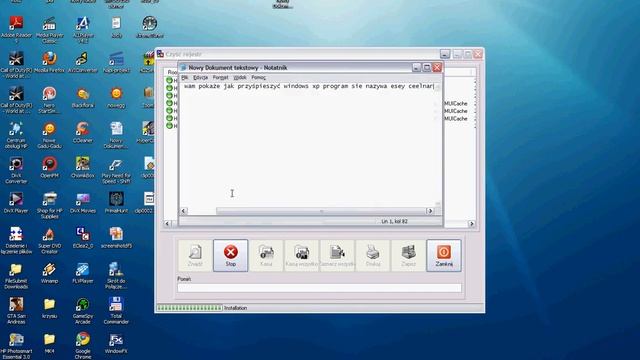Open Centrum obsługi HP desktop icon
This screenshot has width=640, height=360.
pos(16,135)
